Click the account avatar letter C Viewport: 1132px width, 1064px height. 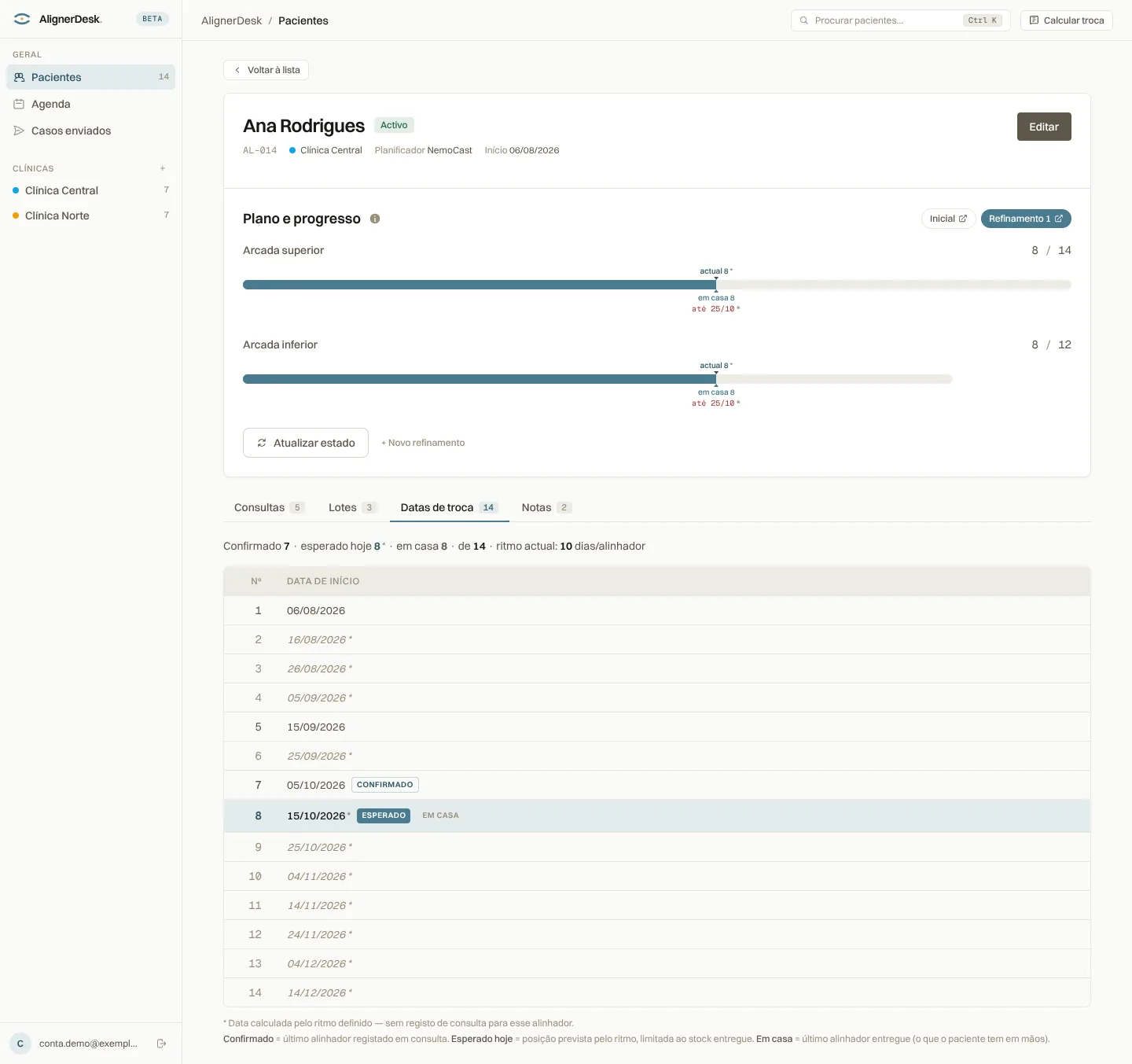[20, 1044]
